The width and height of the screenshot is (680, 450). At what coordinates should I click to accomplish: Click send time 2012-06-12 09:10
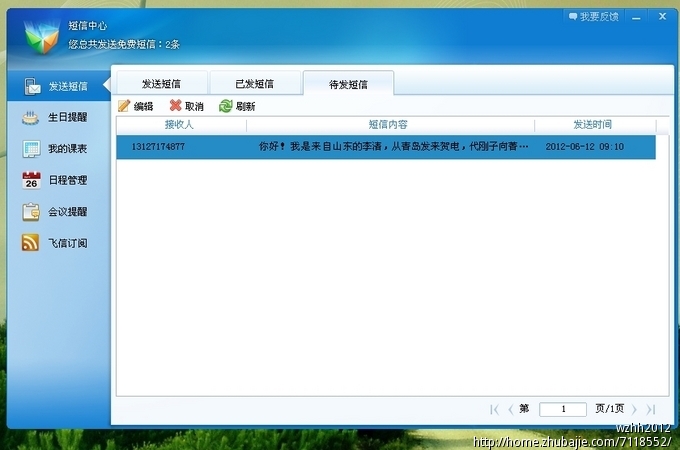coord(585,147)
